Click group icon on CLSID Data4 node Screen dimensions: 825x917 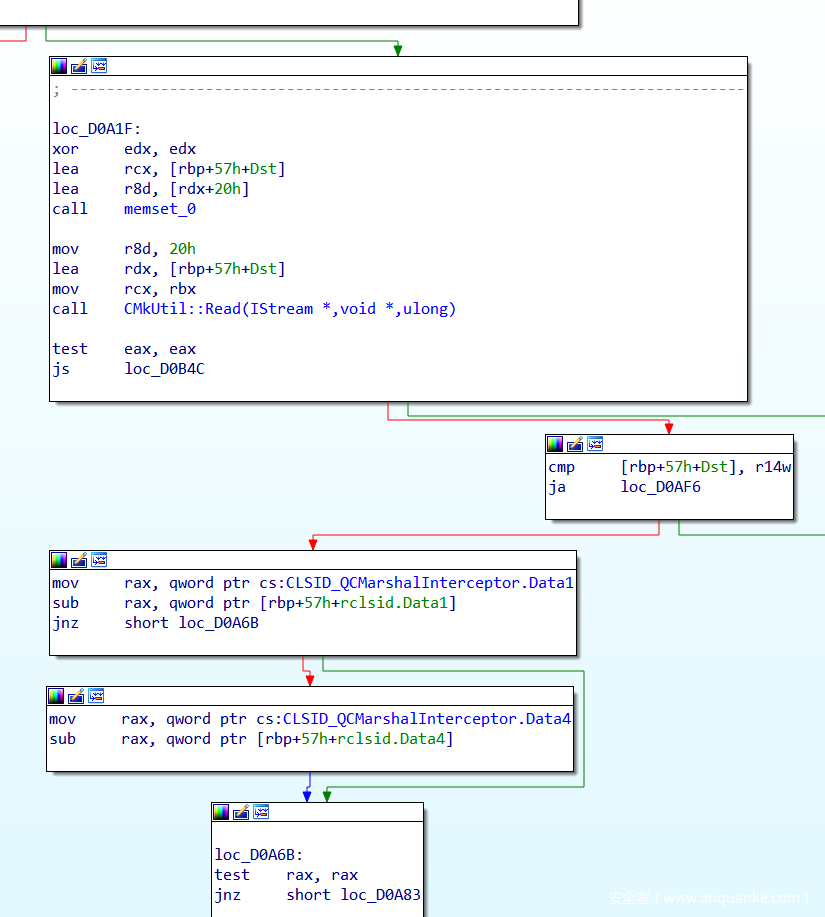[x=96, y=696]
